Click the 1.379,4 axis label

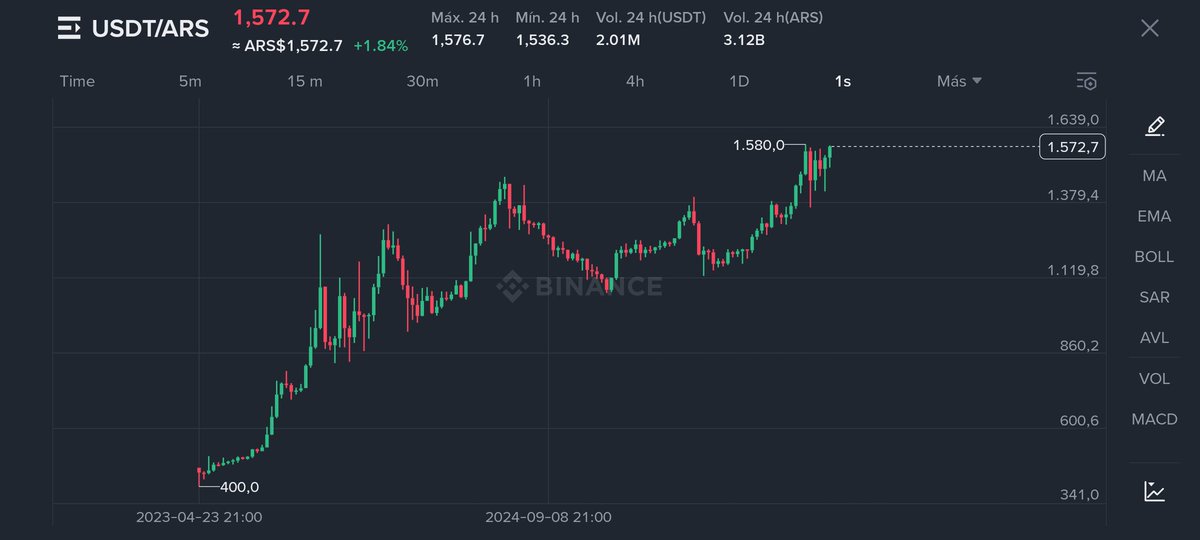tap(1073, 195)
